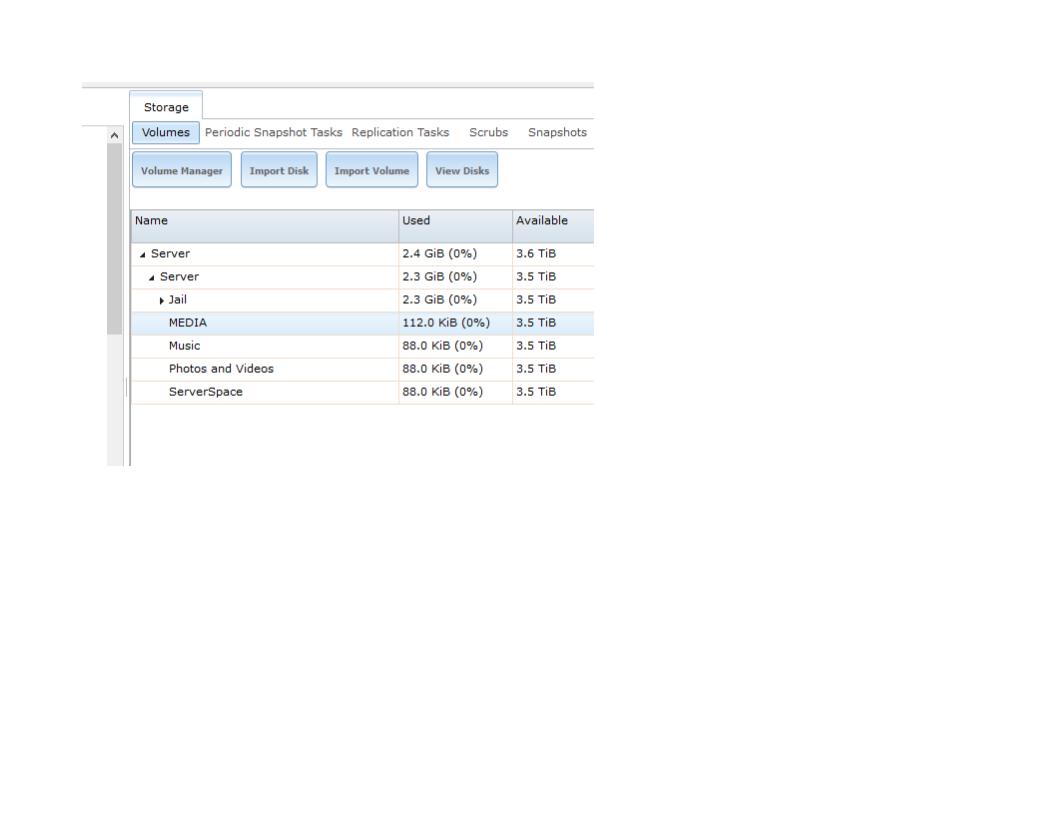Viewport: 1056px width, 816px height.
Task: Sort by the Name column header
Action: pyautogui.click(x=265, y=226)
